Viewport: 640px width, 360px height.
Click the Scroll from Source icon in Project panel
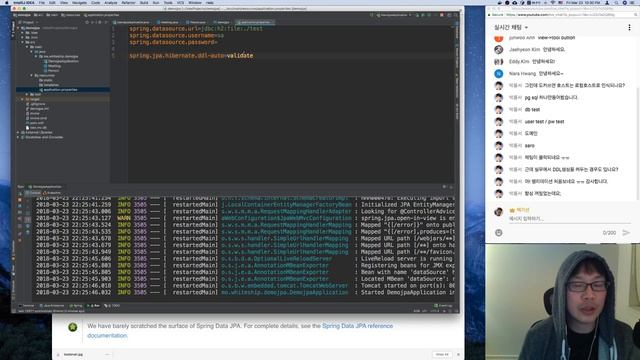point(87,22)
